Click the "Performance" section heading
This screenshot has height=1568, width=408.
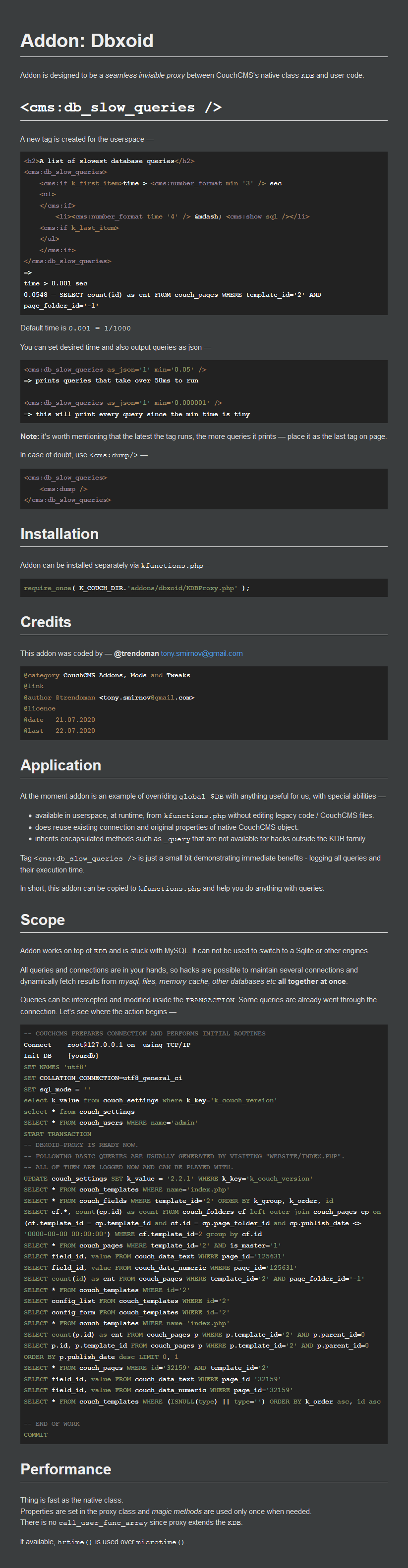coord(66,1469)
